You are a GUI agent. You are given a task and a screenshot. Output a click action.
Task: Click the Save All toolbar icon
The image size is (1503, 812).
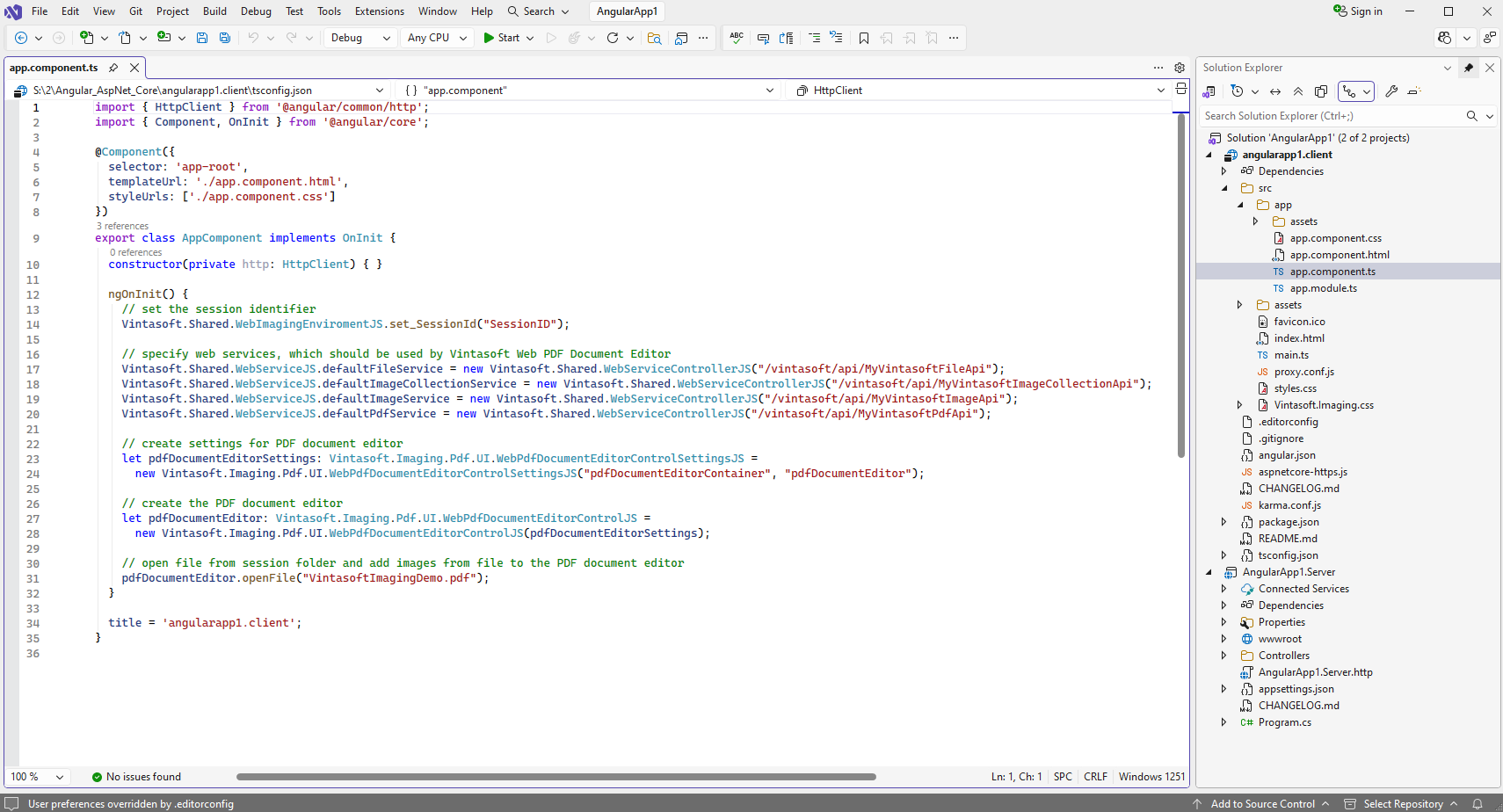click(x=225, y=38)
